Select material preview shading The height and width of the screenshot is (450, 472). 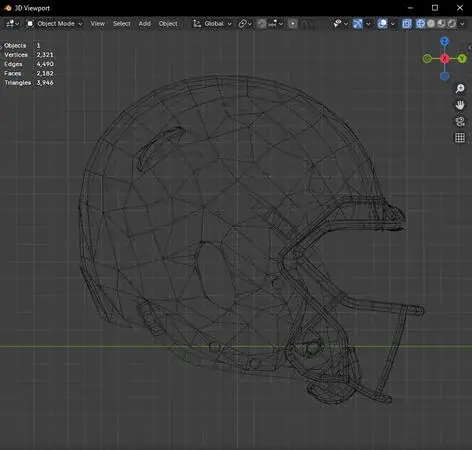(x=441, y=24)
